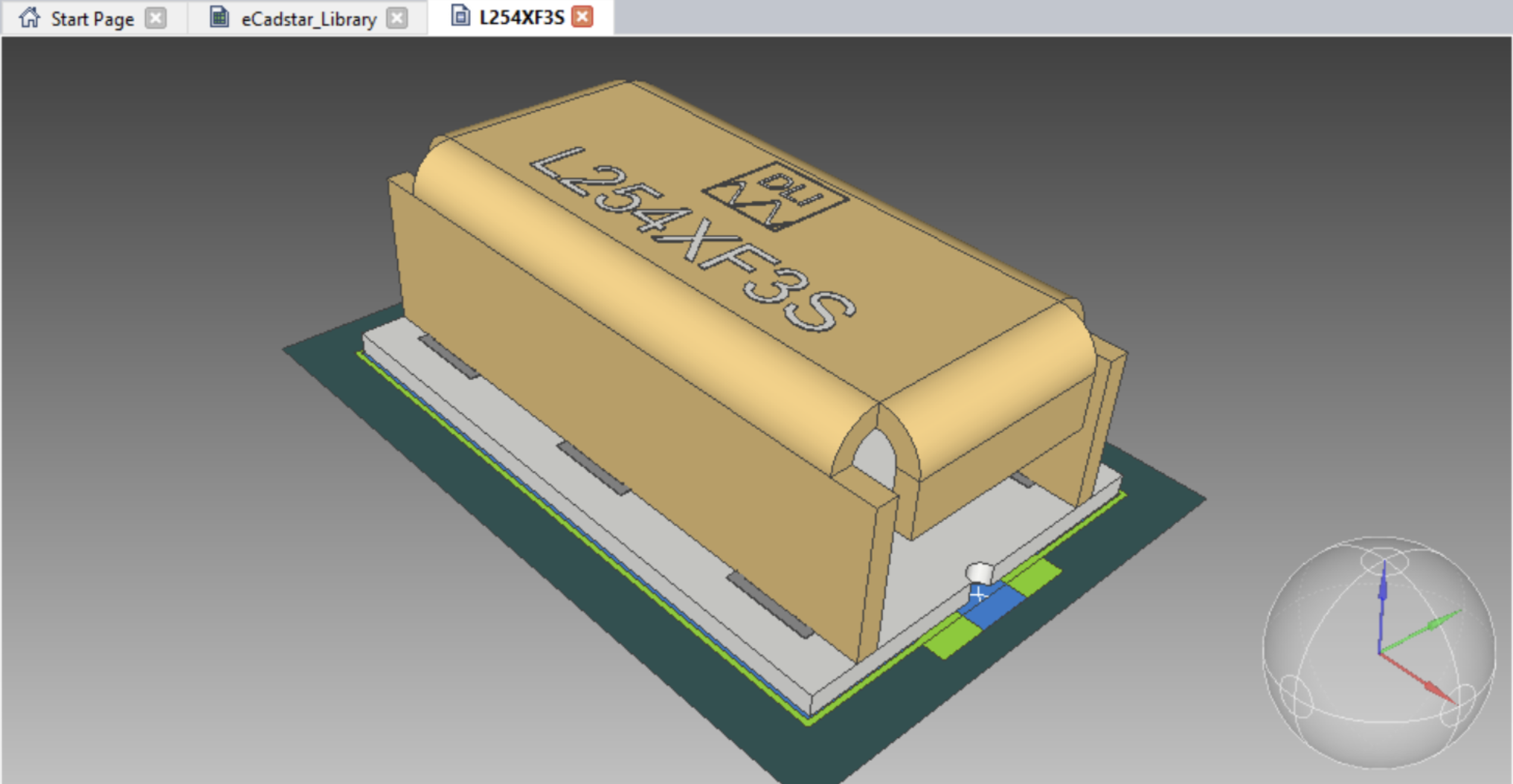This screenshot has width=1513, height=784.
Task: Click the white origin marker near the pads
Action: pyautogui.click(x=979, y=573)
